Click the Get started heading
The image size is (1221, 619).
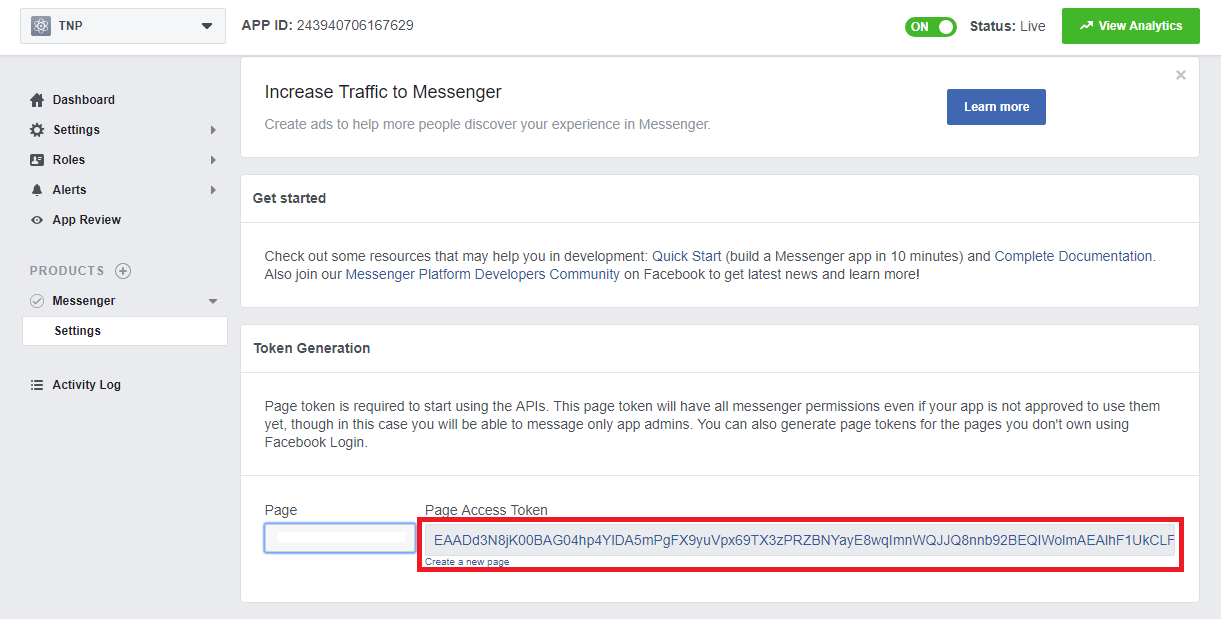tap(289, 198)
